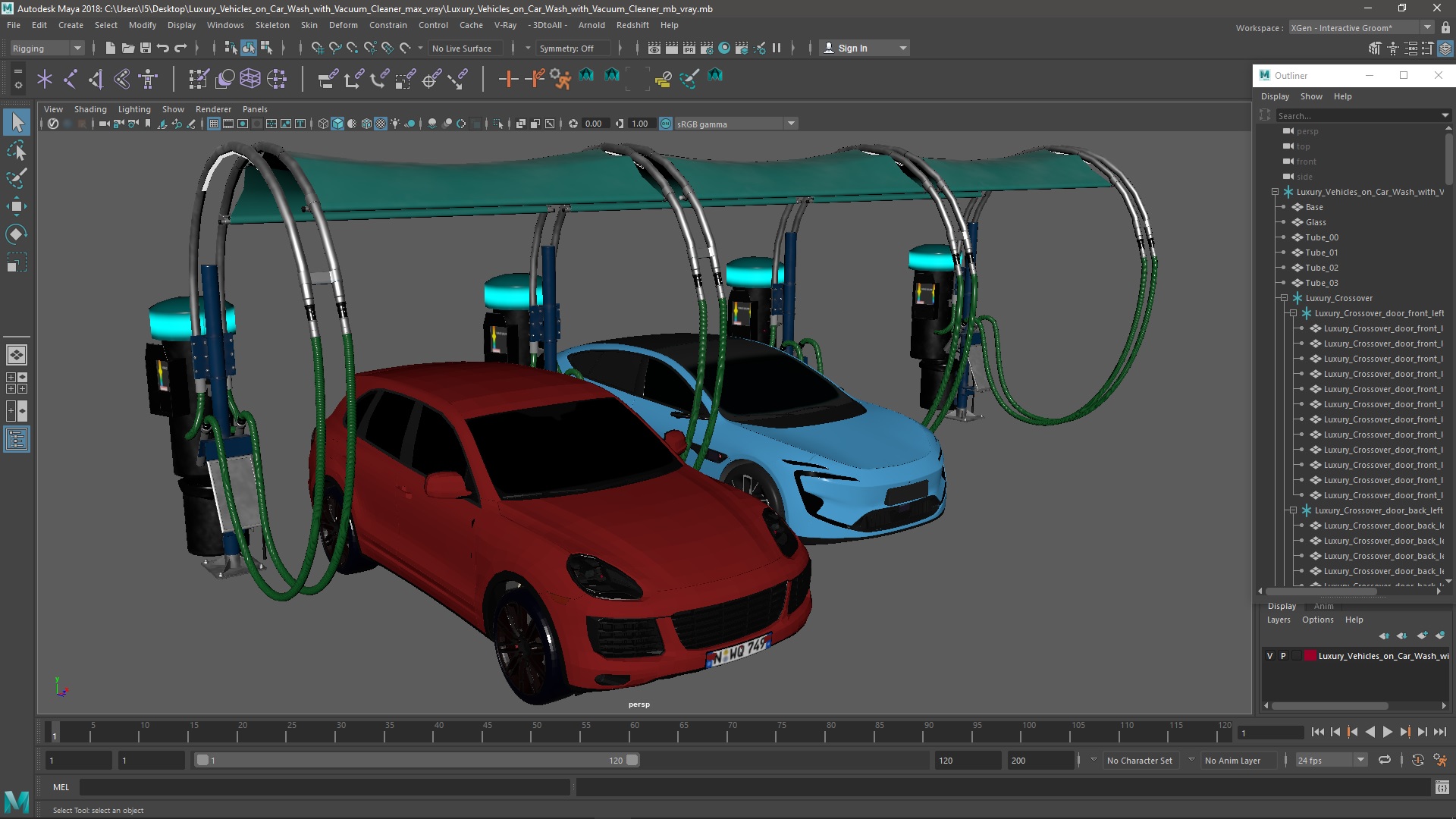Click the No Live Surface field

pyautogui.click(x=466, y=49)
